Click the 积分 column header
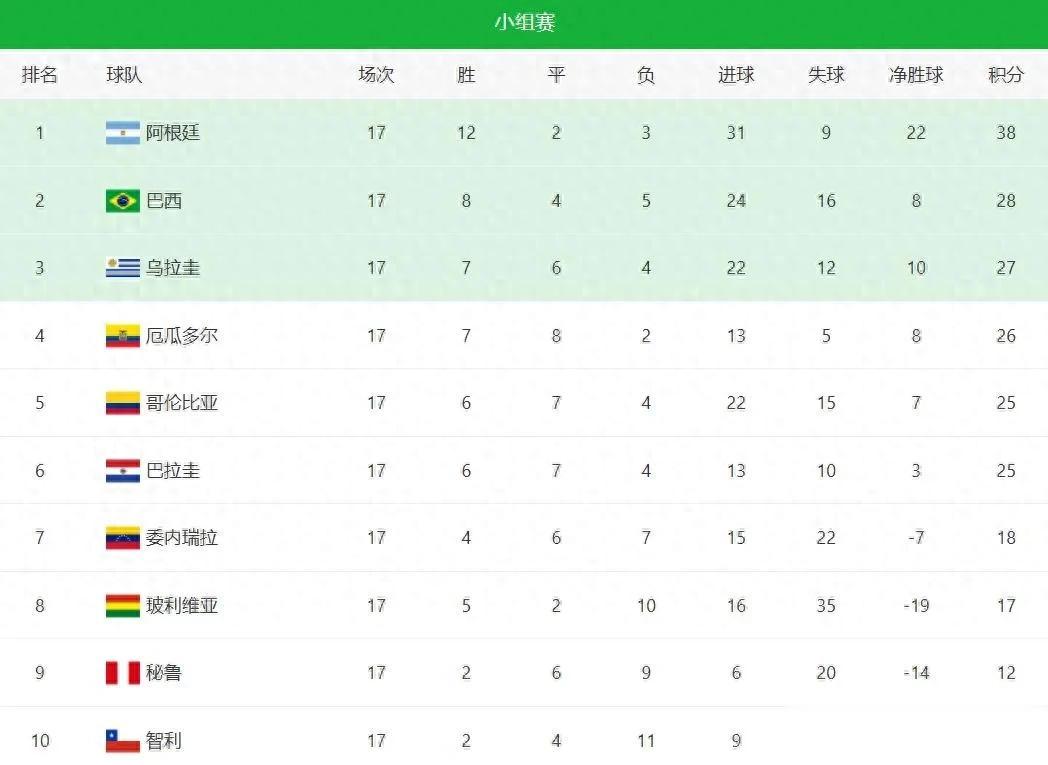 point(1006,75)
